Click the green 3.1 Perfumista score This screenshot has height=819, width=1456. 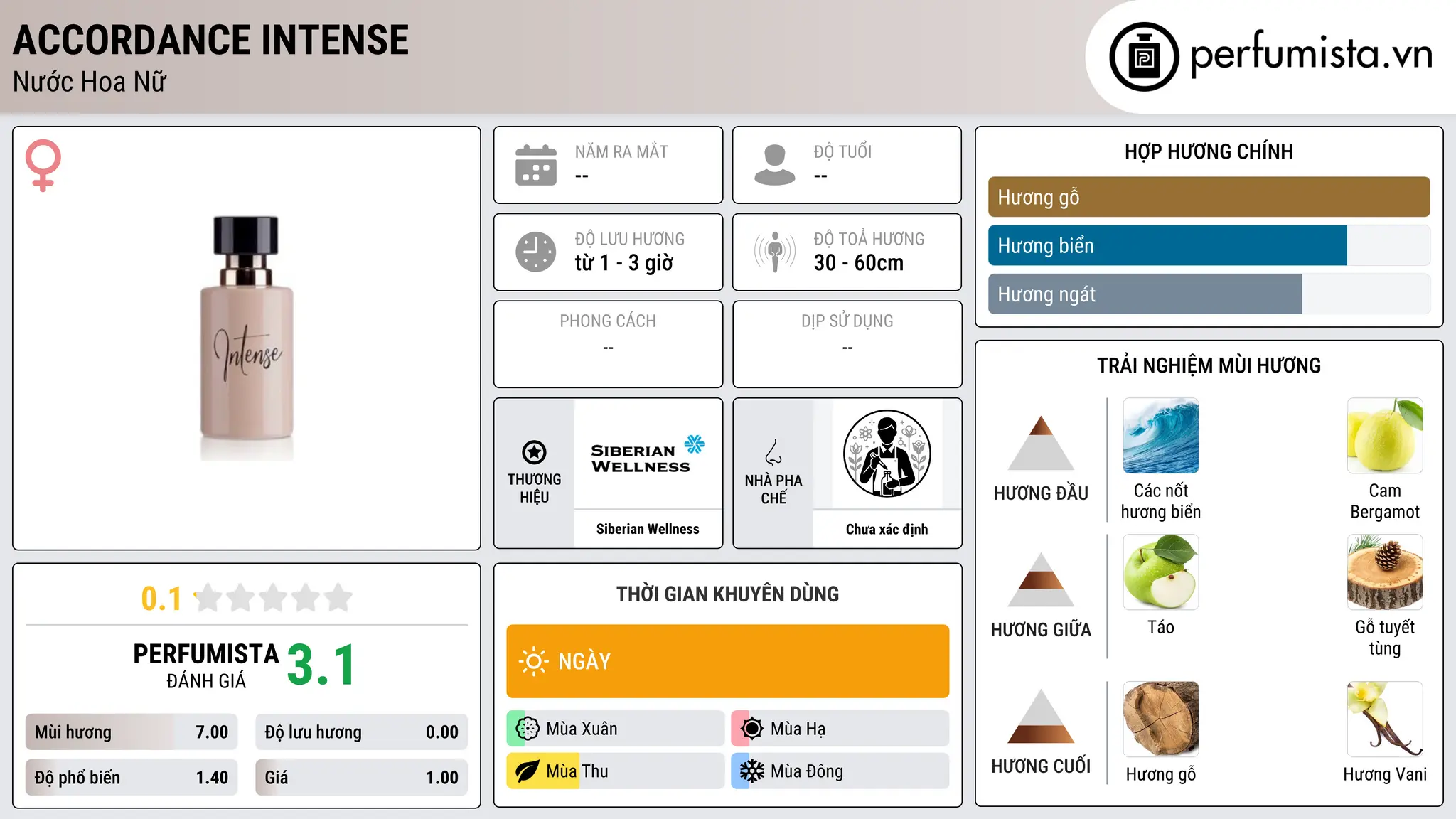[x=321, y=665]
